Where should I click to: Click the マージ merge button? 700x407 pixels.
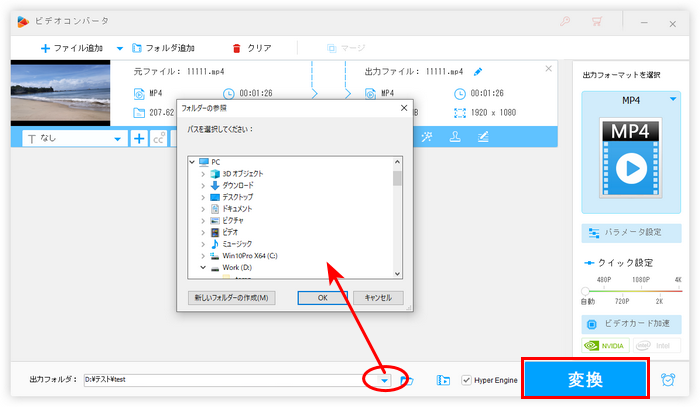click(346, 48)
